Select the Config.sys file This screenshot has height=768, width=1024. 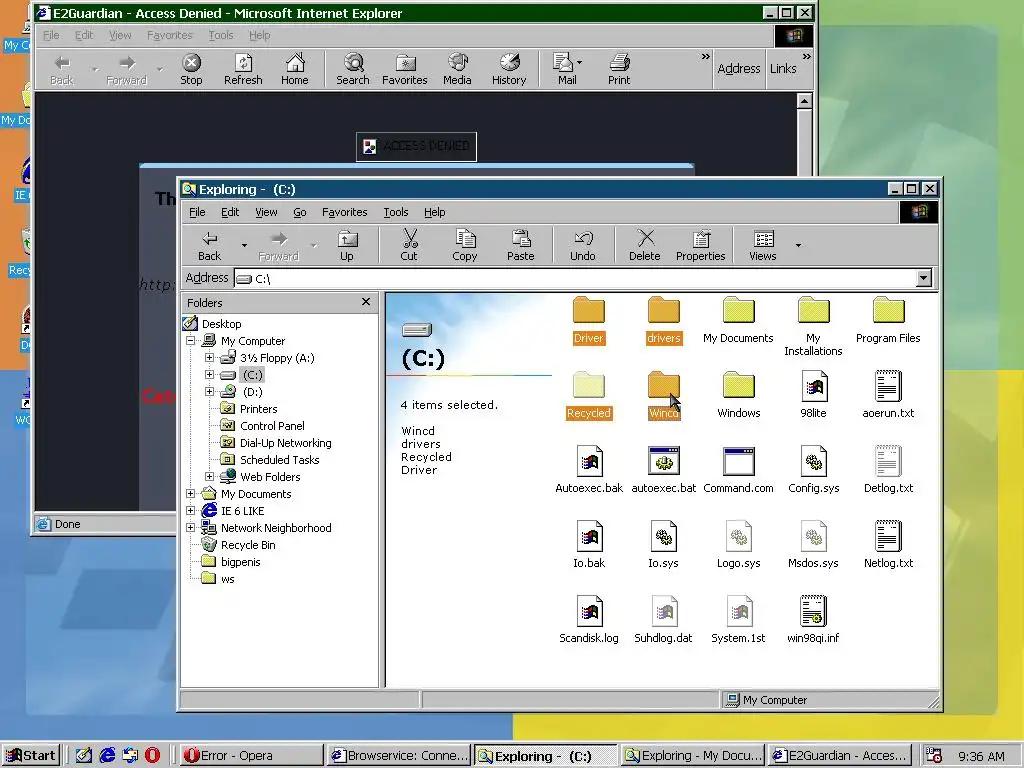coord(814,470)
